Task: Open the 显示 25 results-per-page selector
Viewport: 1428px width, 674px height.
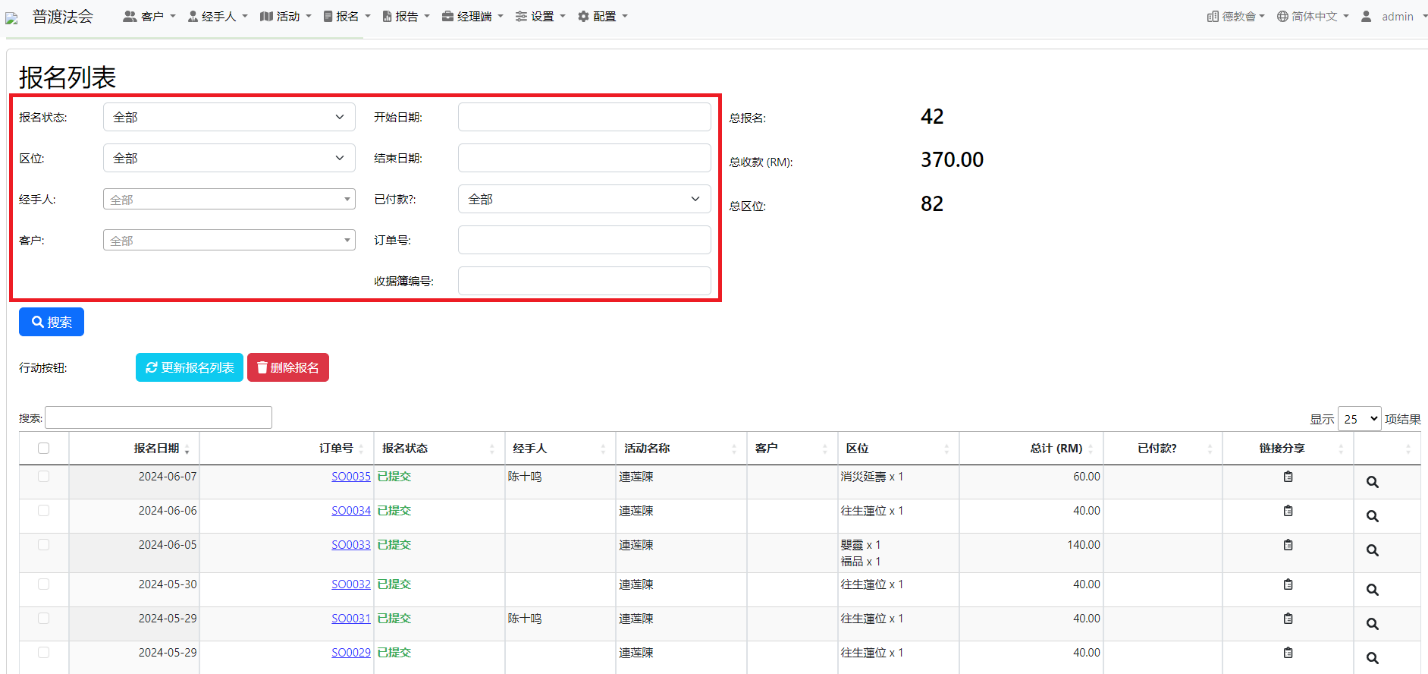Action: click(x=1359, y=419)
